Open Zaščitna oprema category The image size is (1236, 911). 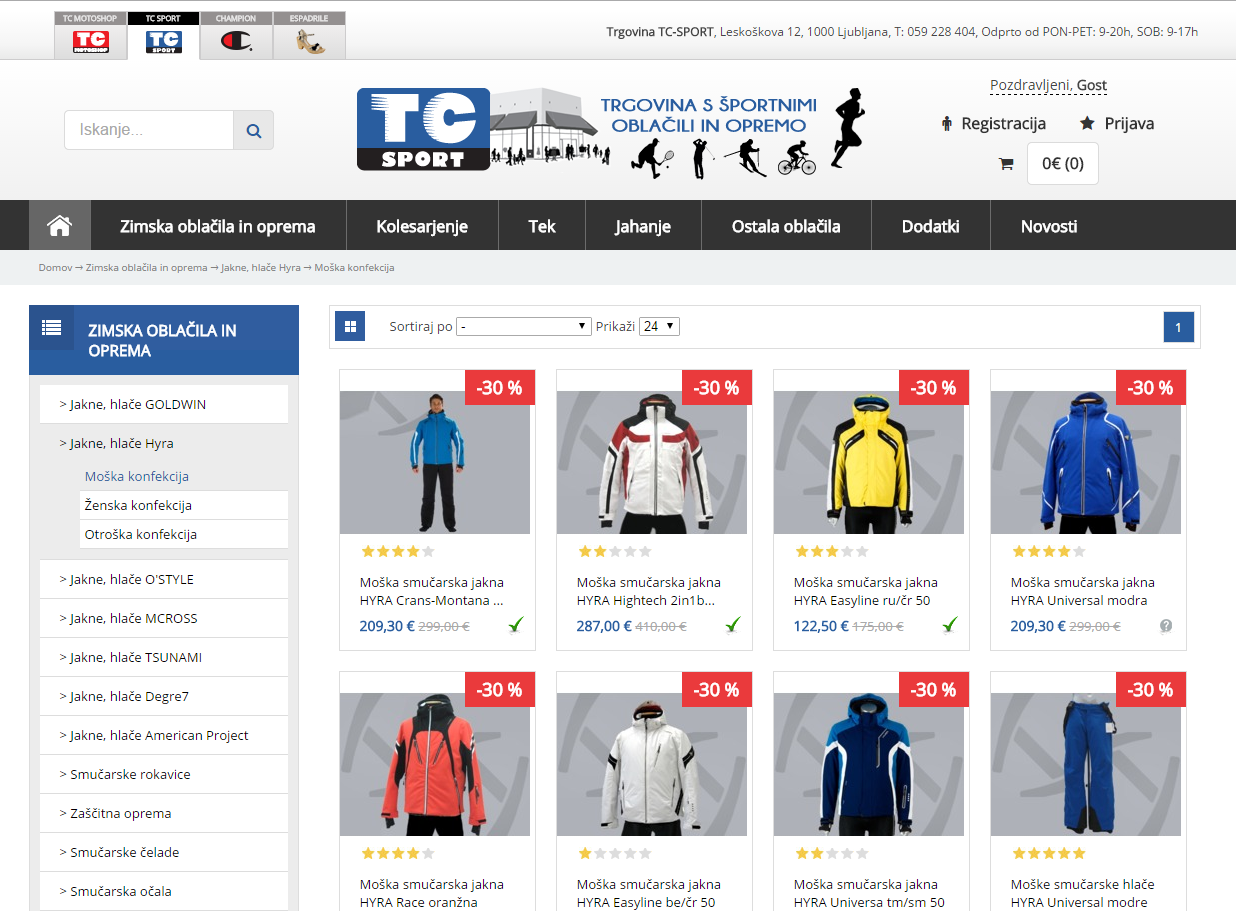164,813
